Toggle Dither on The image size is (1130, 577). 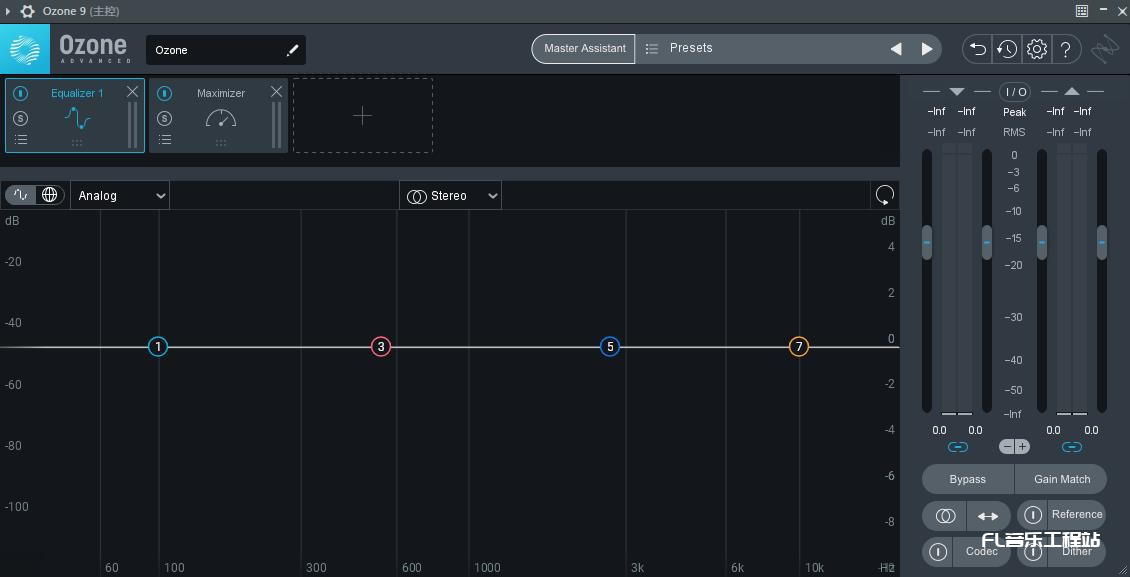click(x=1034, y=551)
